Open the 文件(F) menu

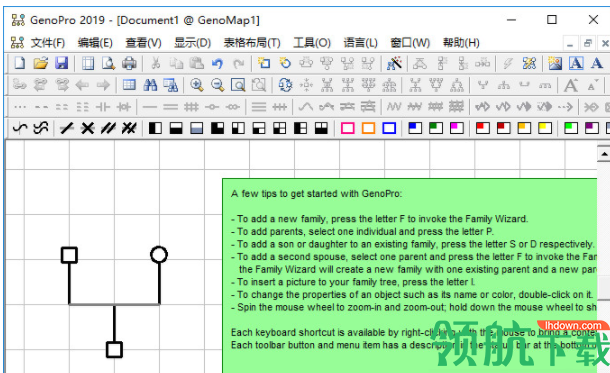pos(48,42)
